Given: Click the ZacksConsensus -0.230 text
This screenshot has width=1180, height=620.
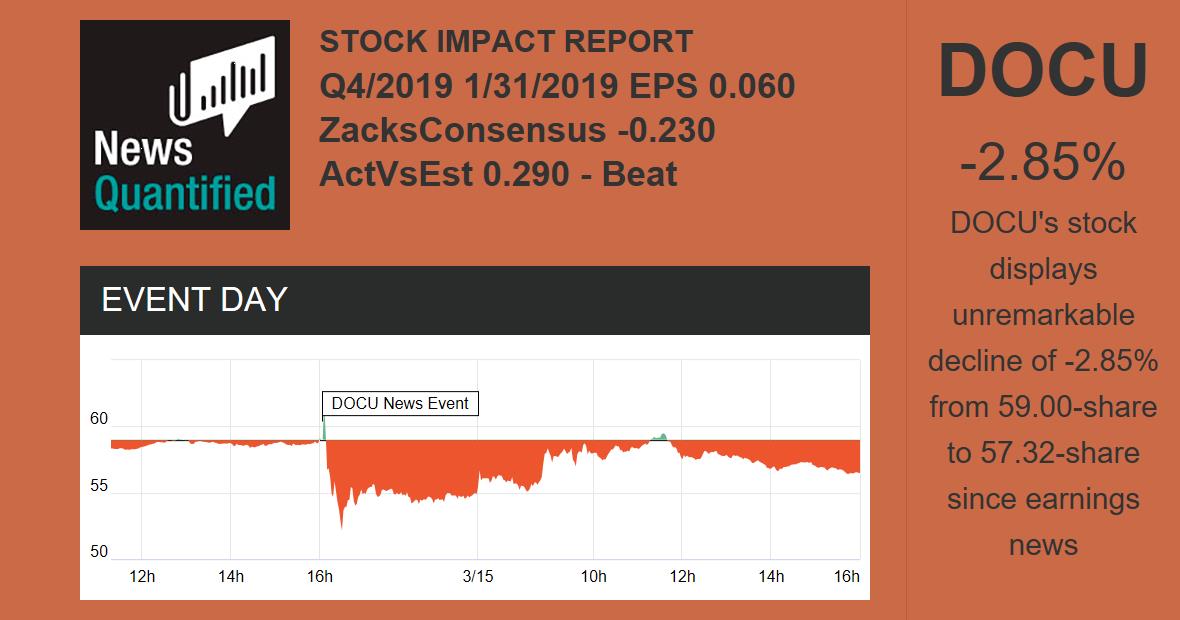Looking at the screenshot, I should [517, 130].
